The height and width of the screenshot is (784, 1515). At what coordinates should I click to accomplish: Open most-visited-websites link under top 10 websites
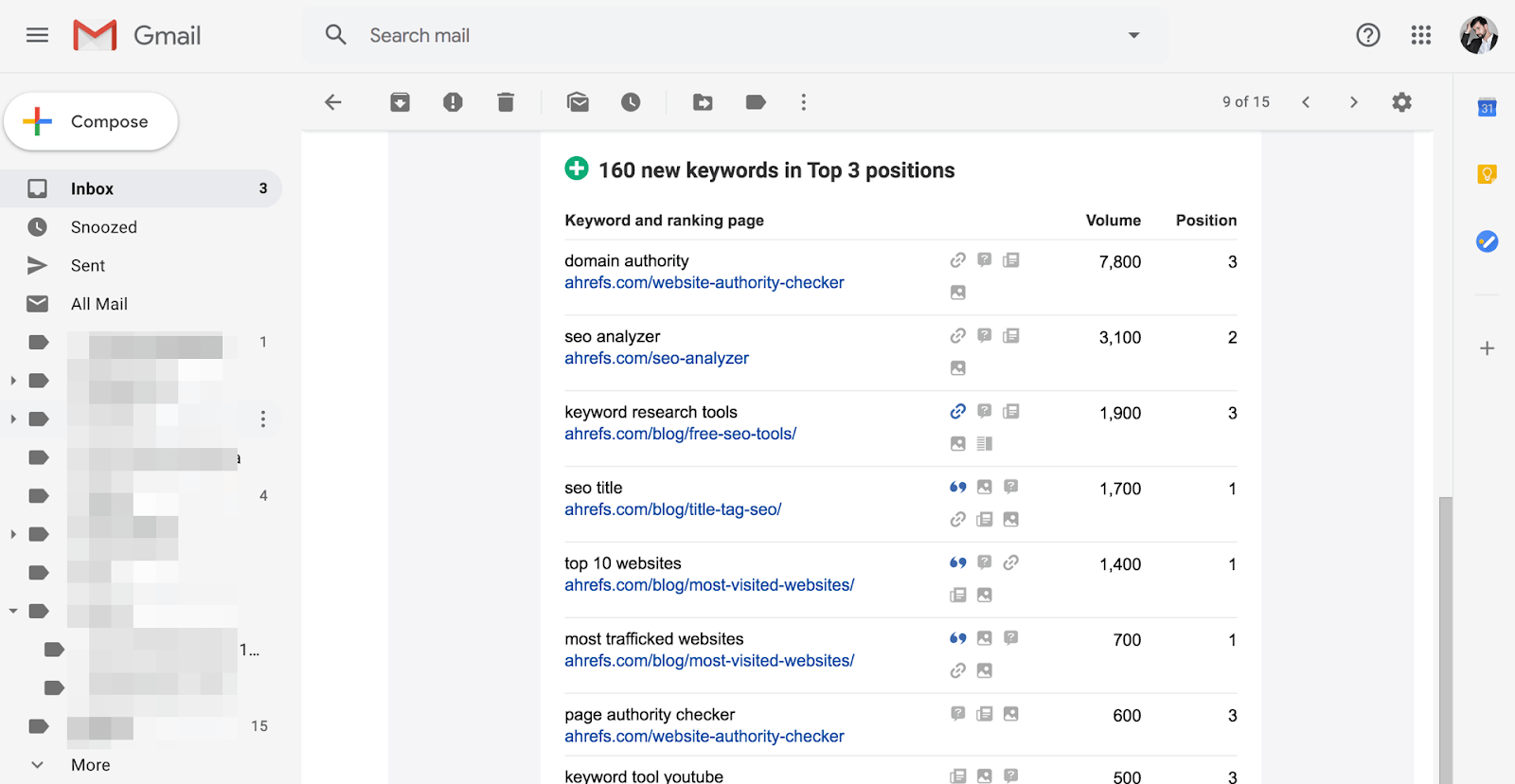pyautogui.click(x=709, y=585)
